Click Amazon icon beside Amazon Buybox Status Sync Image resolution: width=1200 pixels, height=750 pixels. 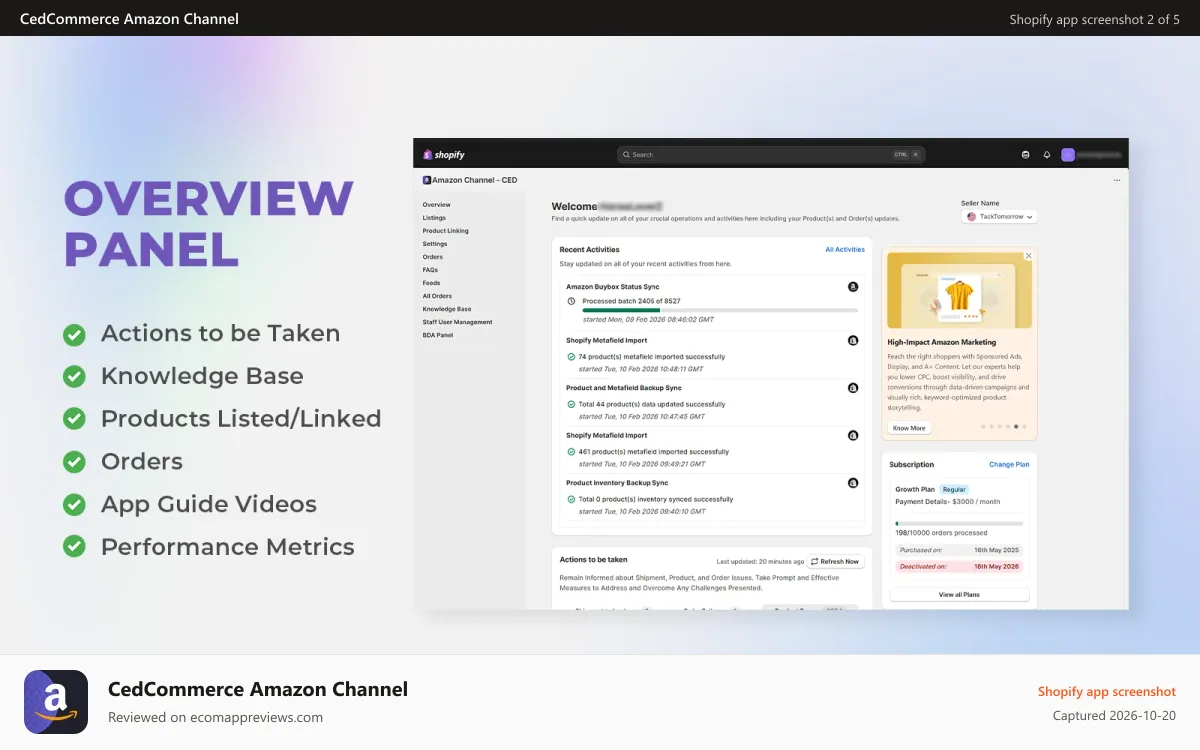tap(853, 287)
